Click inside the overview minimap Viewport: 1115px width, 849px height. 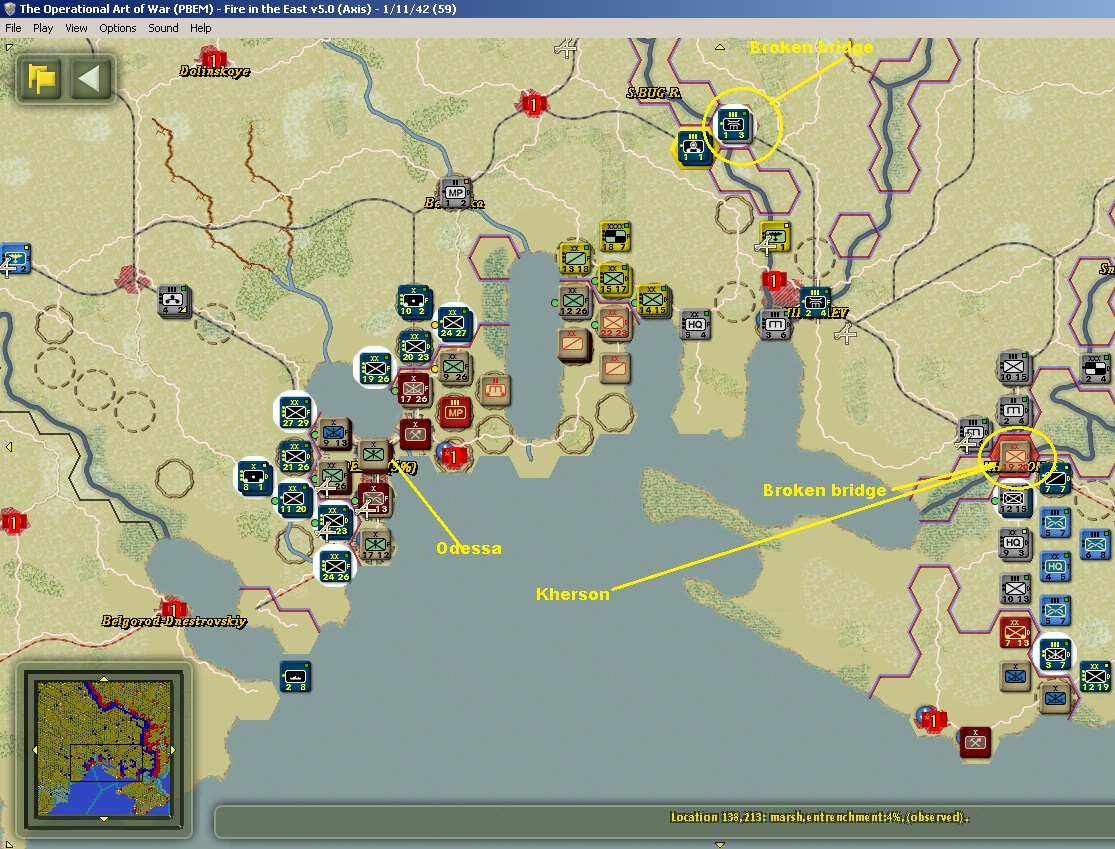[104, 748]
